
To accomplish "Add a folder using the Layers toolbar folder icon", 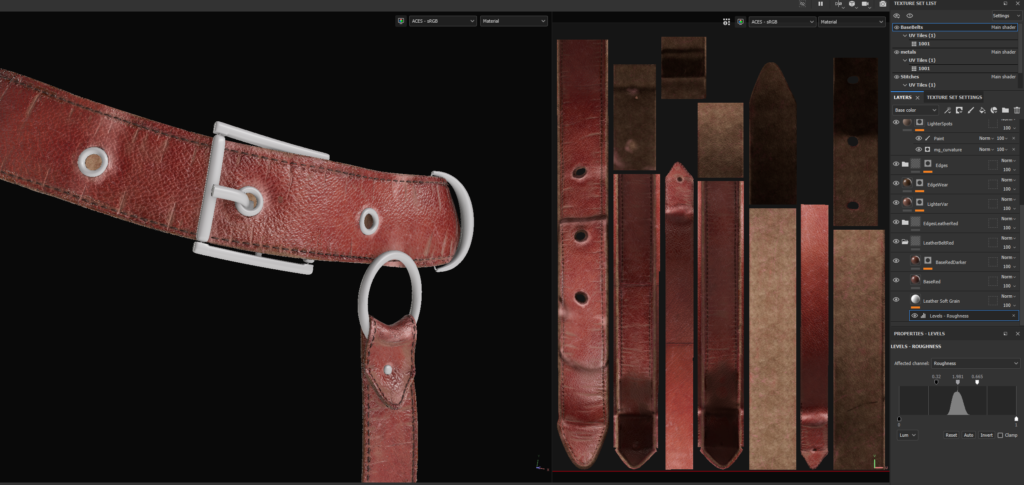I will tap(1005, 110).
